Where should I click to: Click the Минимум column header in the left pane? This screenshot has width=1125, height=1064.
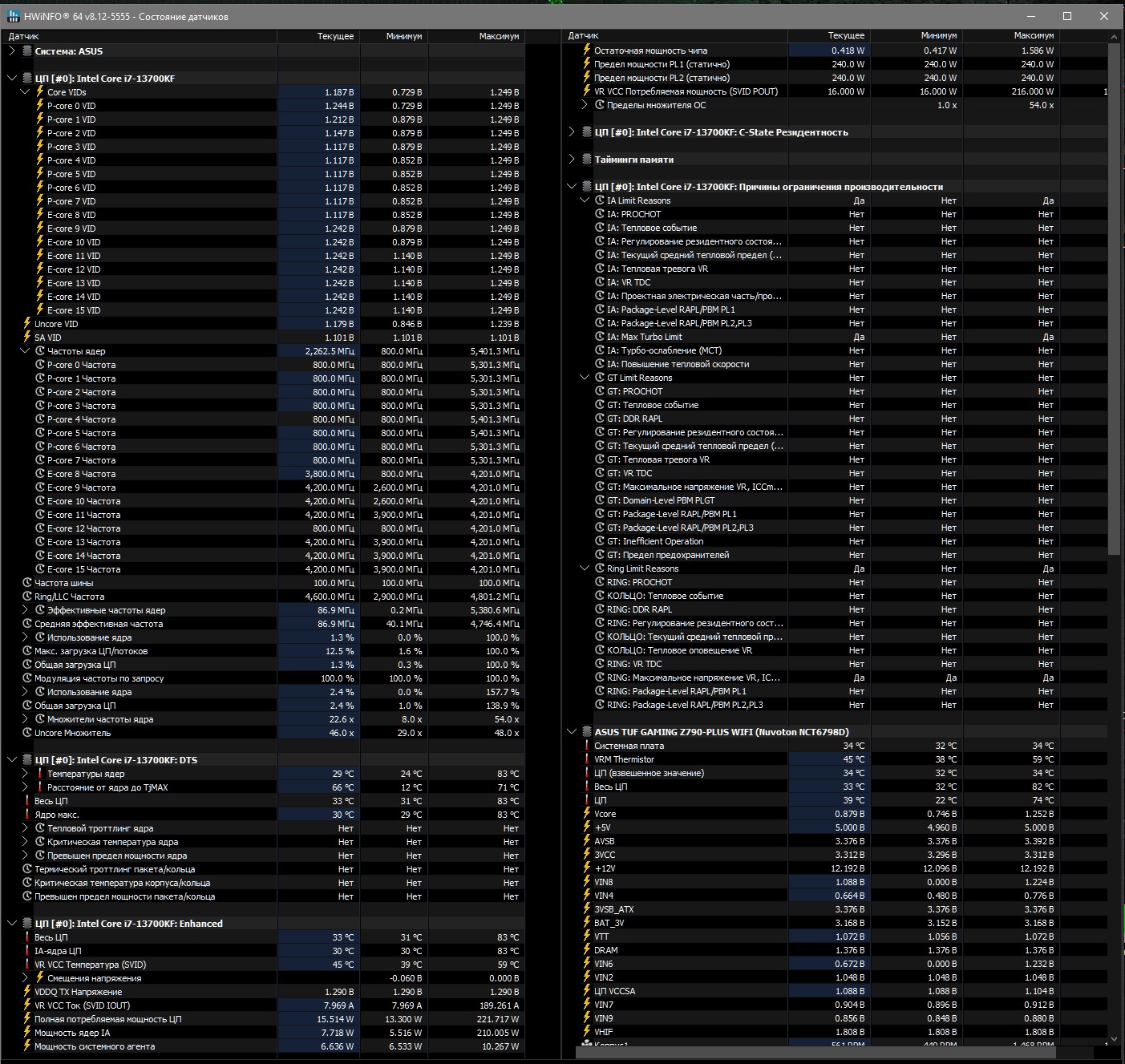[x=395, y=36]
